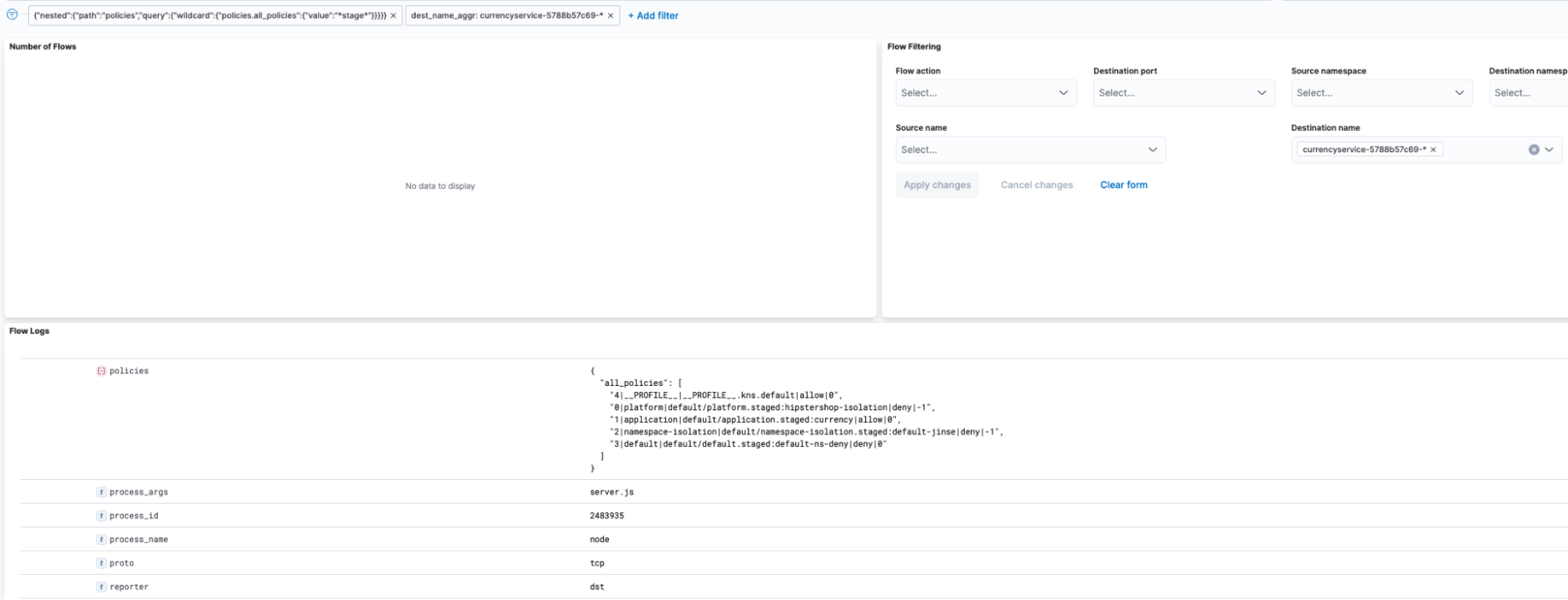Clear the flow filtering form
The image size is (1568, 600).
[x=1123, y=185]
